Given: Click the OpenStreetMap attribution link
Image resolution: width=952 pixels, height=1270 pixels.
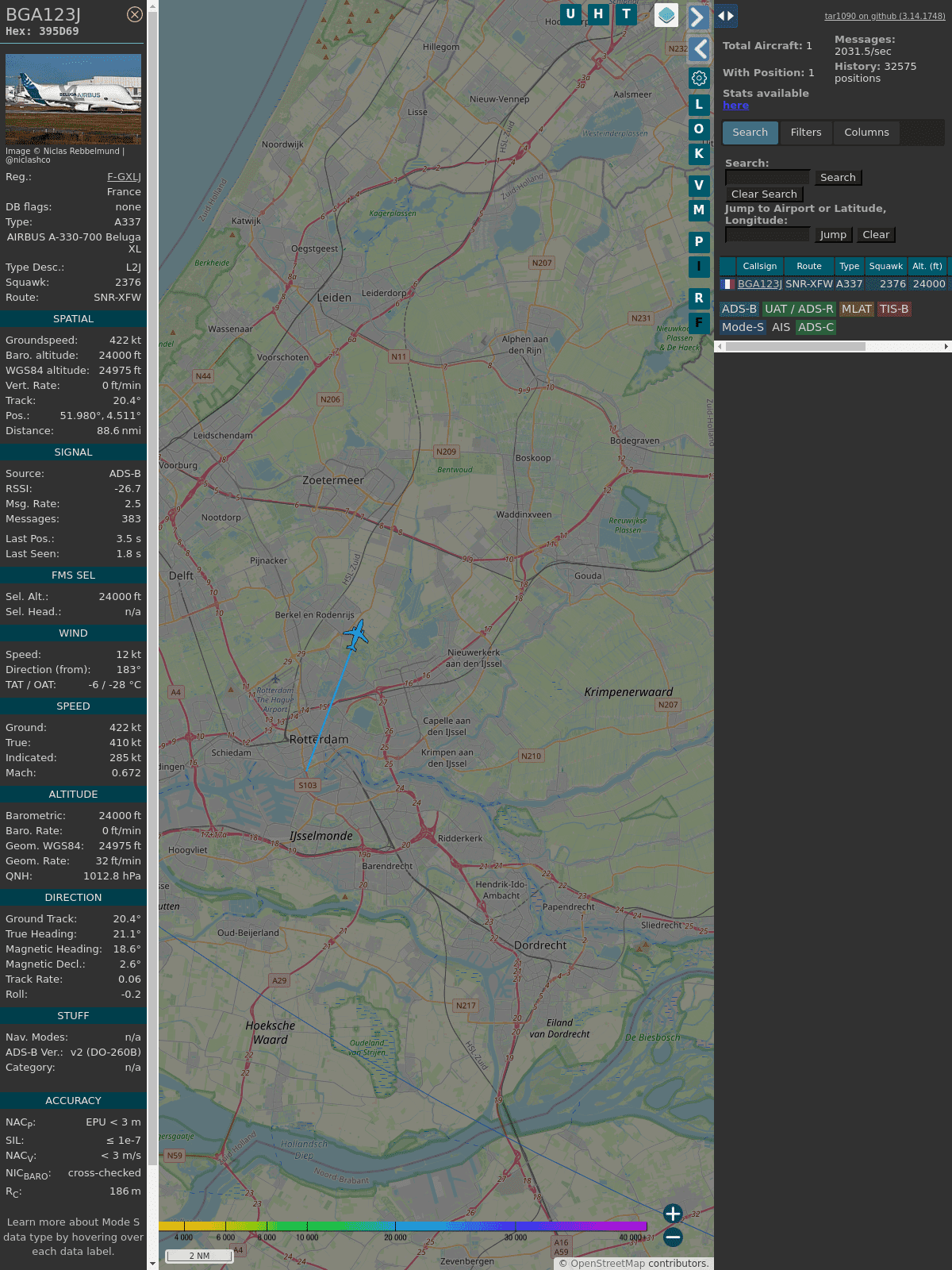Looking at the screenshot, I should click(608, 1264).
